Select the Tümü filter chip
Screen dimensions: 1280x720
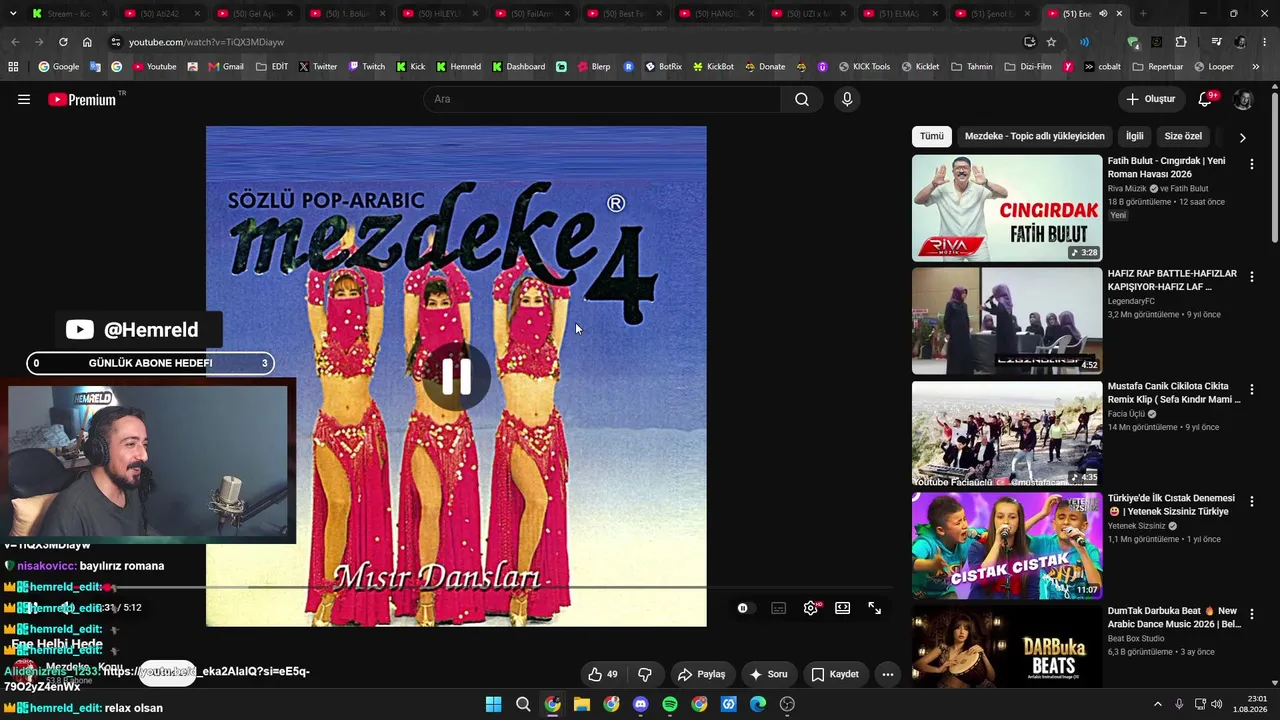[932, 136]
